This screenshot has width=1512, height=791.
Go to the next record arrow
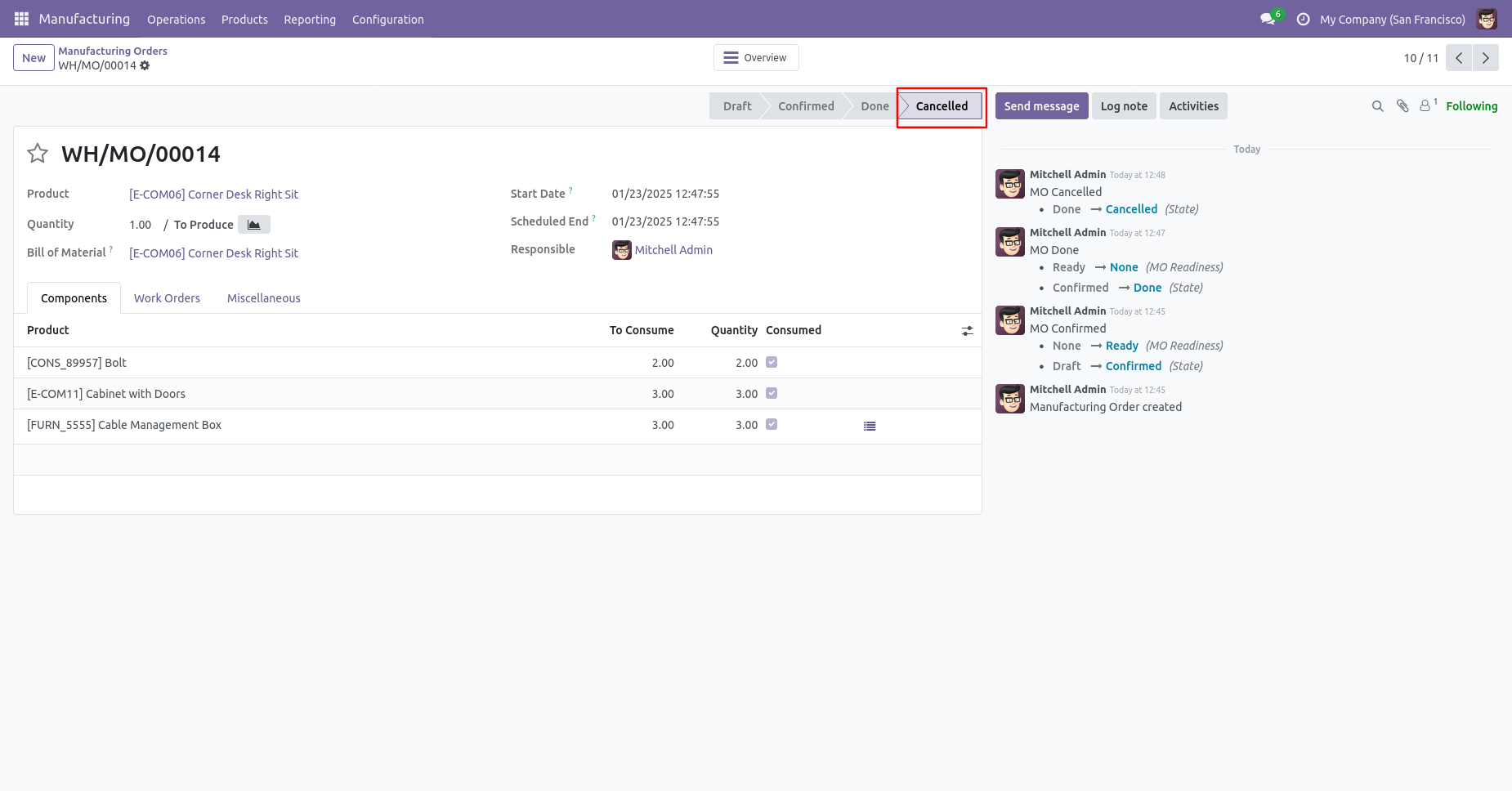click(1486, 58)
